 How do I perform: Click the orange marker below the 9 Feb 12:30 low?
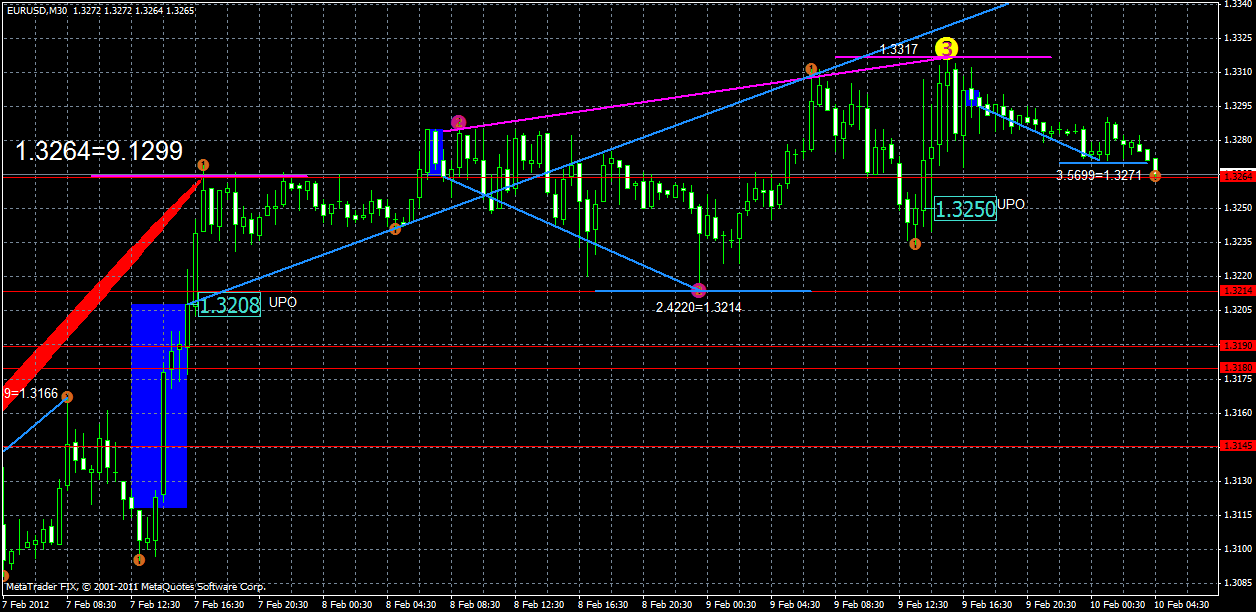915,243
